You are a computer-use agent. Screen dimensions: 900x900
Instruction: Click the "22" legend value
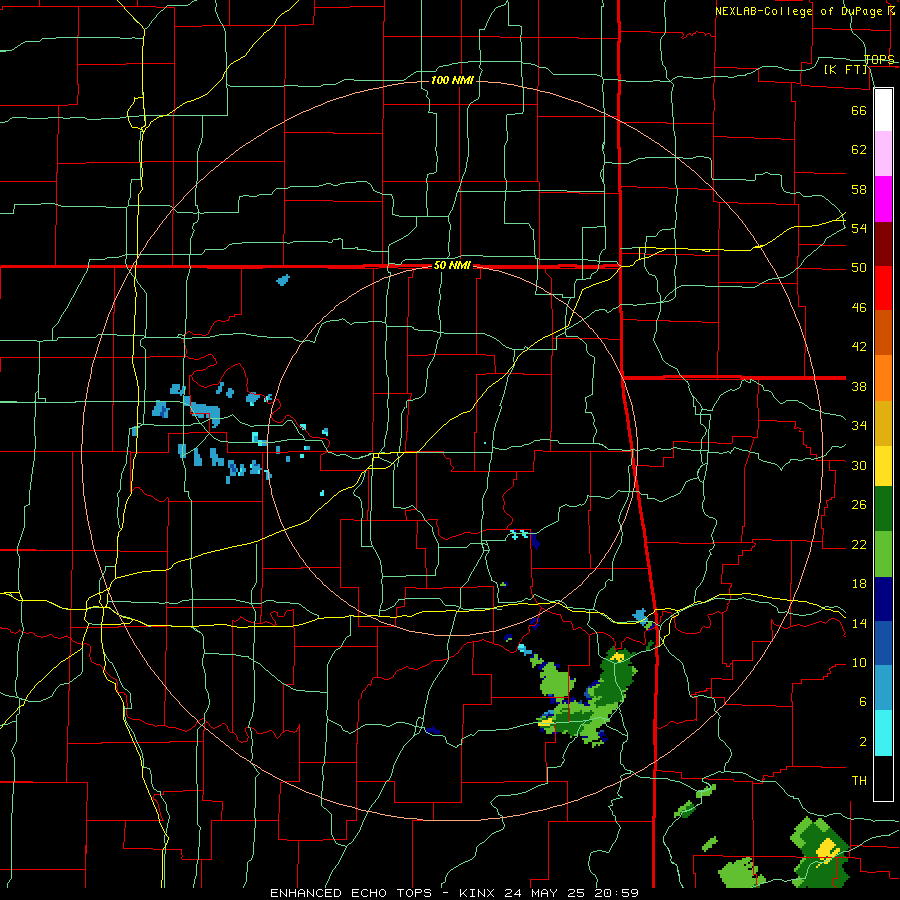[x=859, y=544]
